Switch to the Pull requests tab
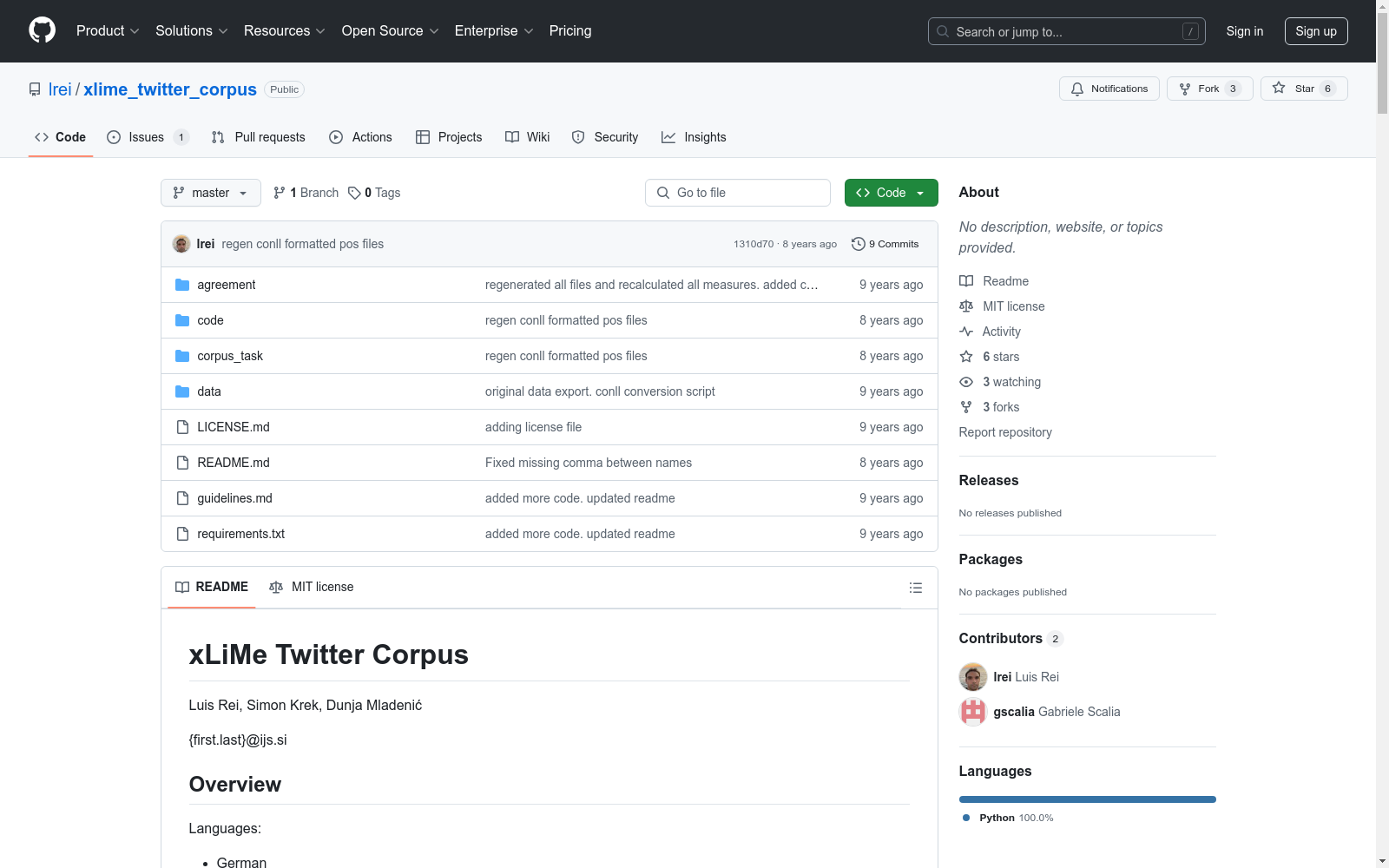Screen dimensions: 1389x868 (259, 137)
